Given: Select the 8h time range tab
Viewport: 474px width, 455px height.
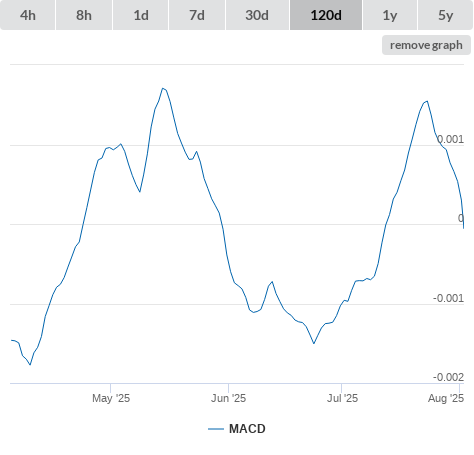Looking at the screenshot, I should pos(84,15).
